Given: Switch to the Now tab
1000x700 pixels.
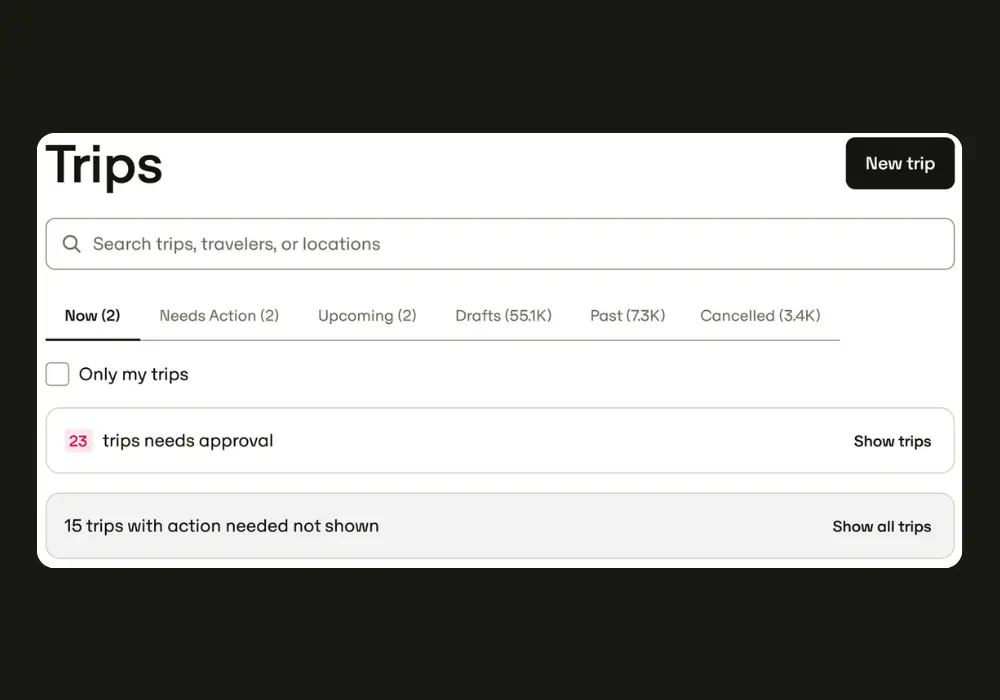Looking at the screenshot, I should 92,316.
